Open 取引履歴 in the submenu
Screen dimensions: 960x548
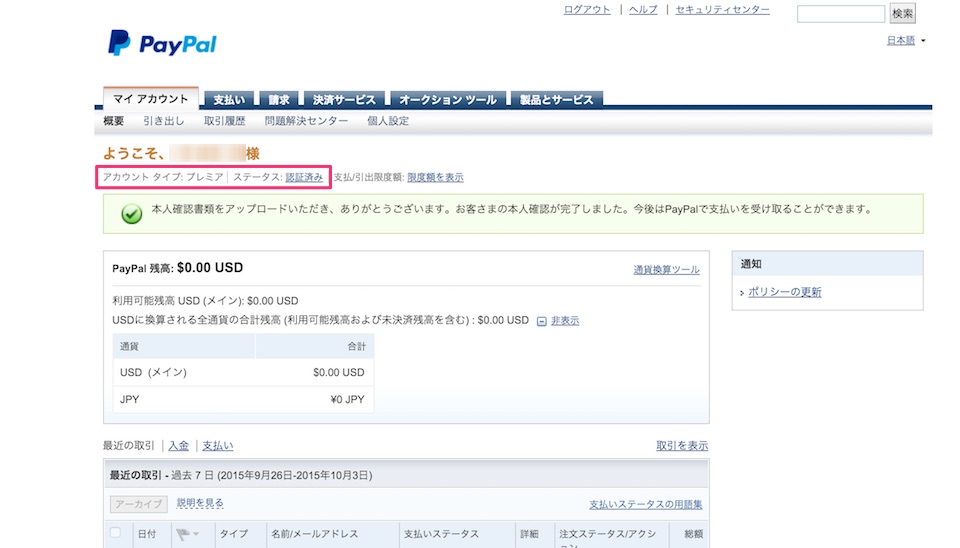click(x=224, y=121)
